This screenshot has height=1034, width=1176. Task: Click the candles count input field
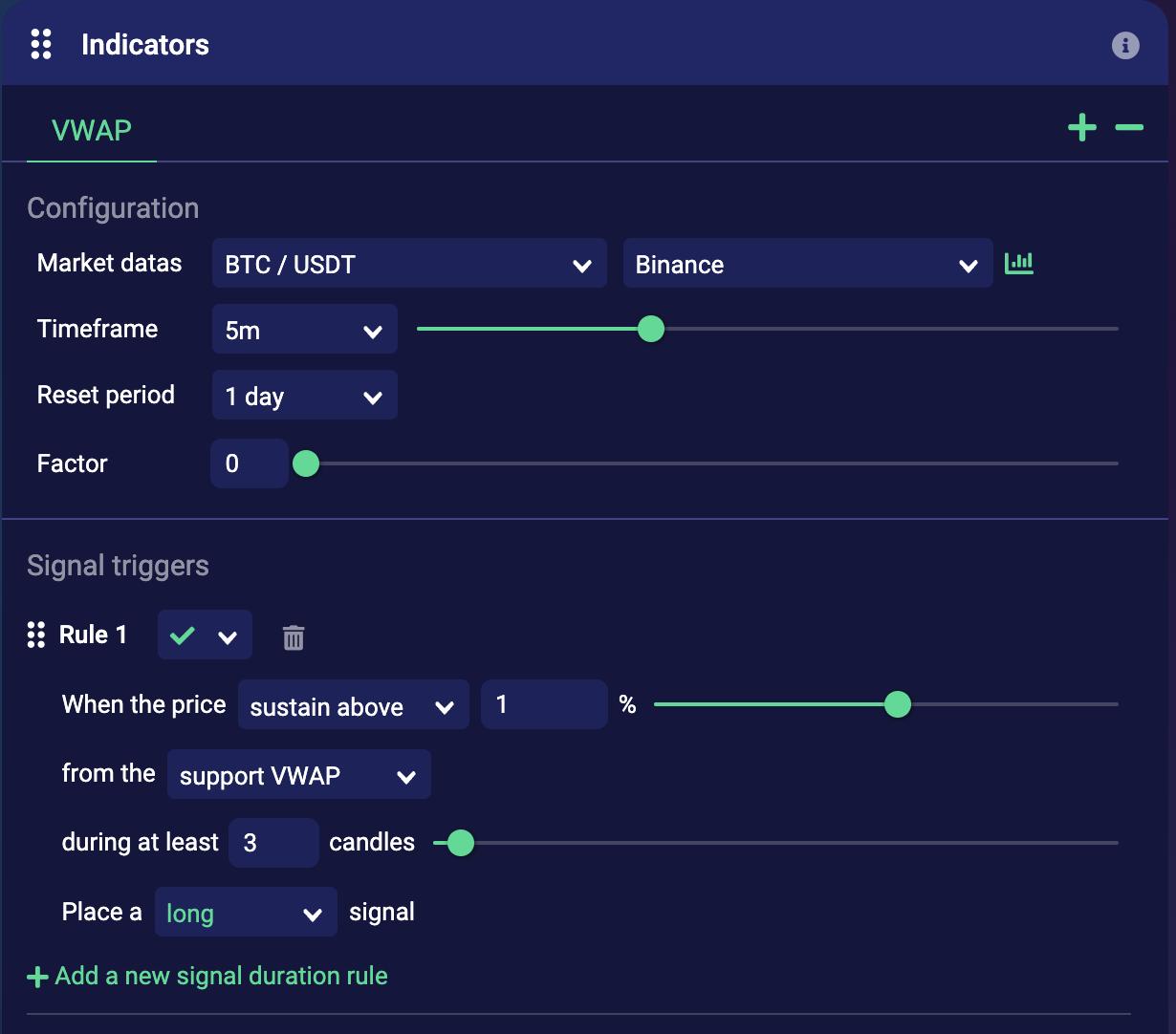tap(273, 843)
